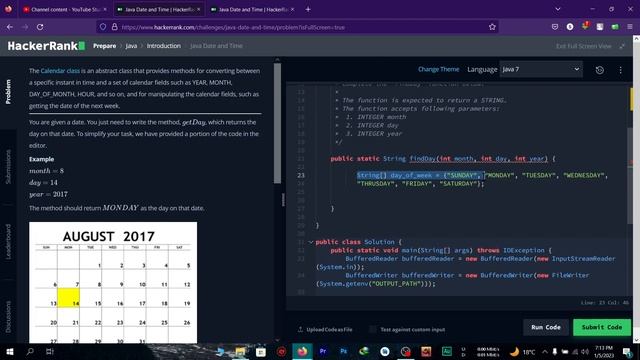Screen dimensions: 640x360
Task: Click the Run Code button
Action: (x=546, y=327)
